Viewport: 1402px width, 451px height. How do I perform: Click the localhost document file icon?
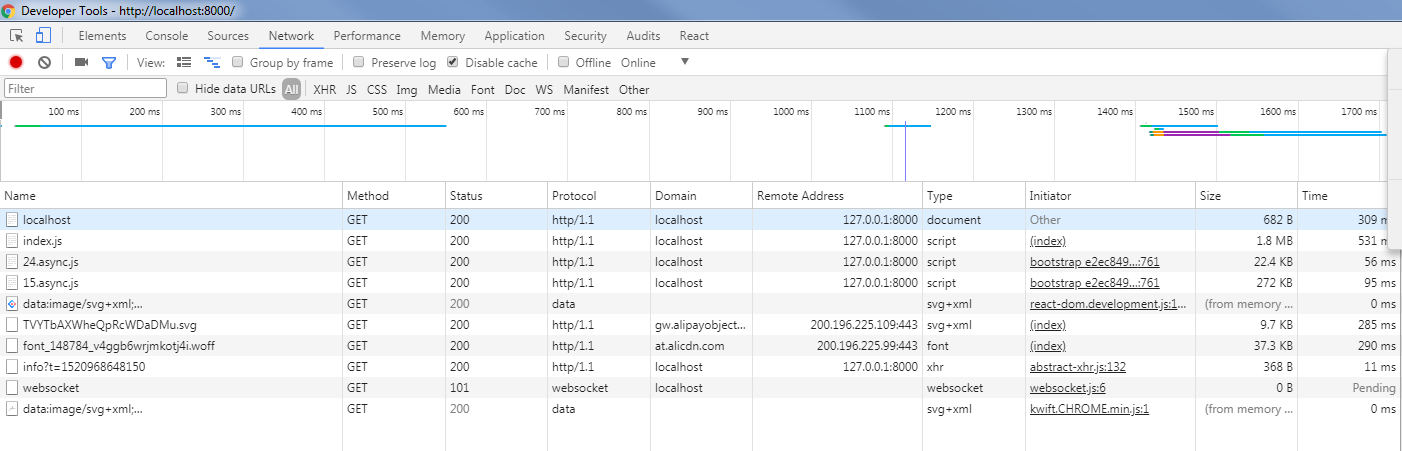tap(12, 219)
